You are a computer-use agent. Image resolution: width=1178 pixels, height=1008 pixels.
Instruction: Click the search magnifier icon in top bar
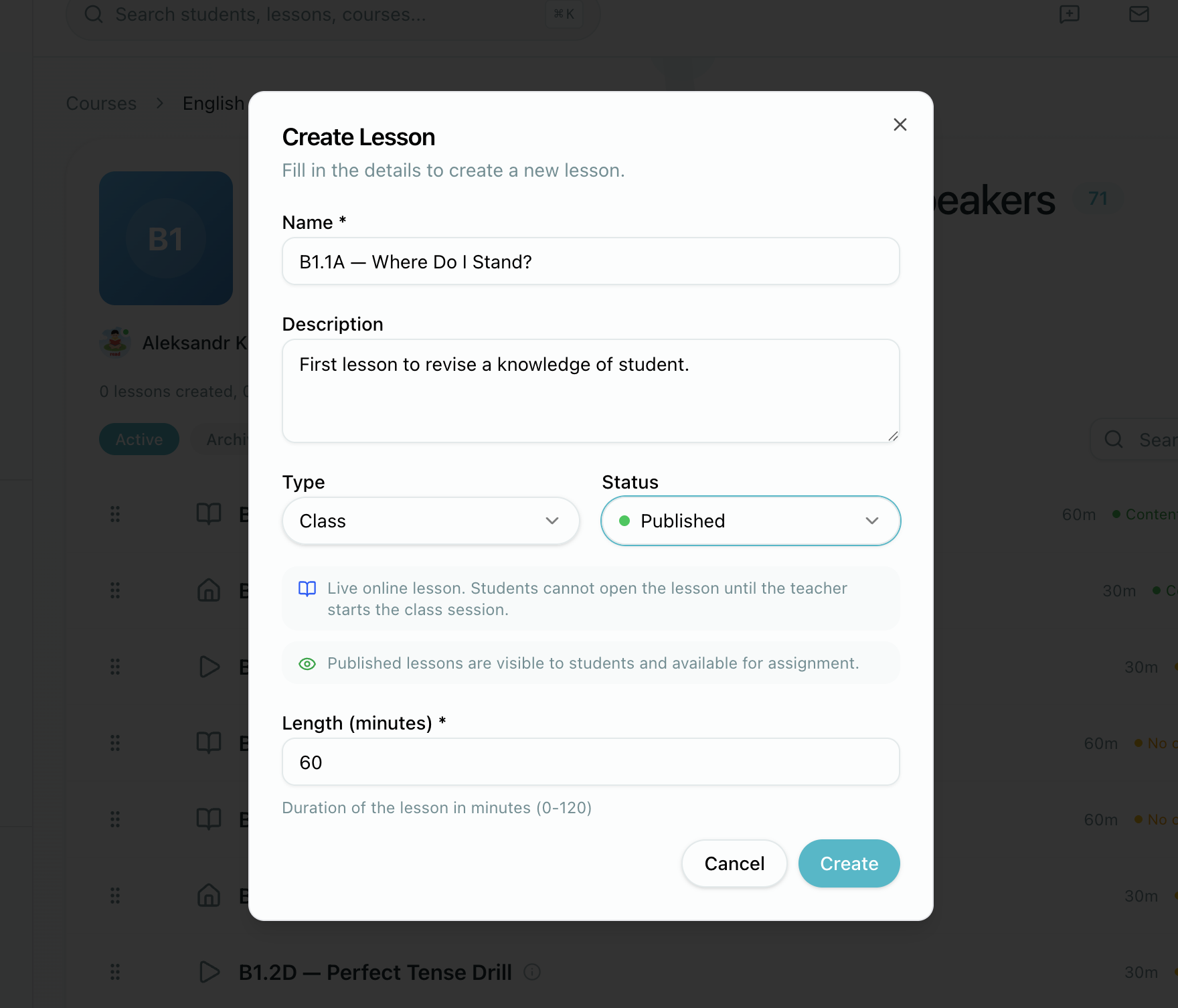coord(94,14)
